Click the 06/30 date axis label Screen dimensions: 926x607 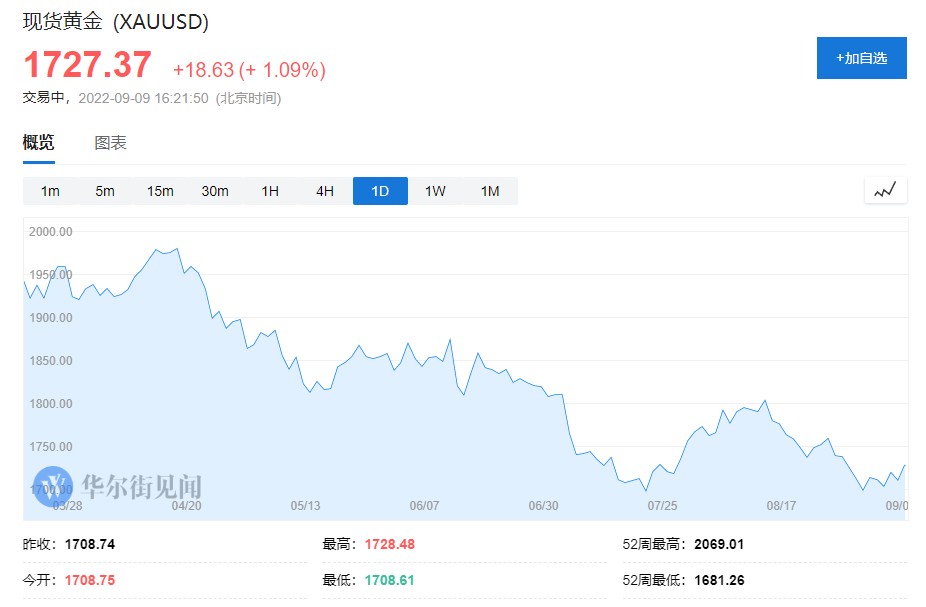pos(543,506)
